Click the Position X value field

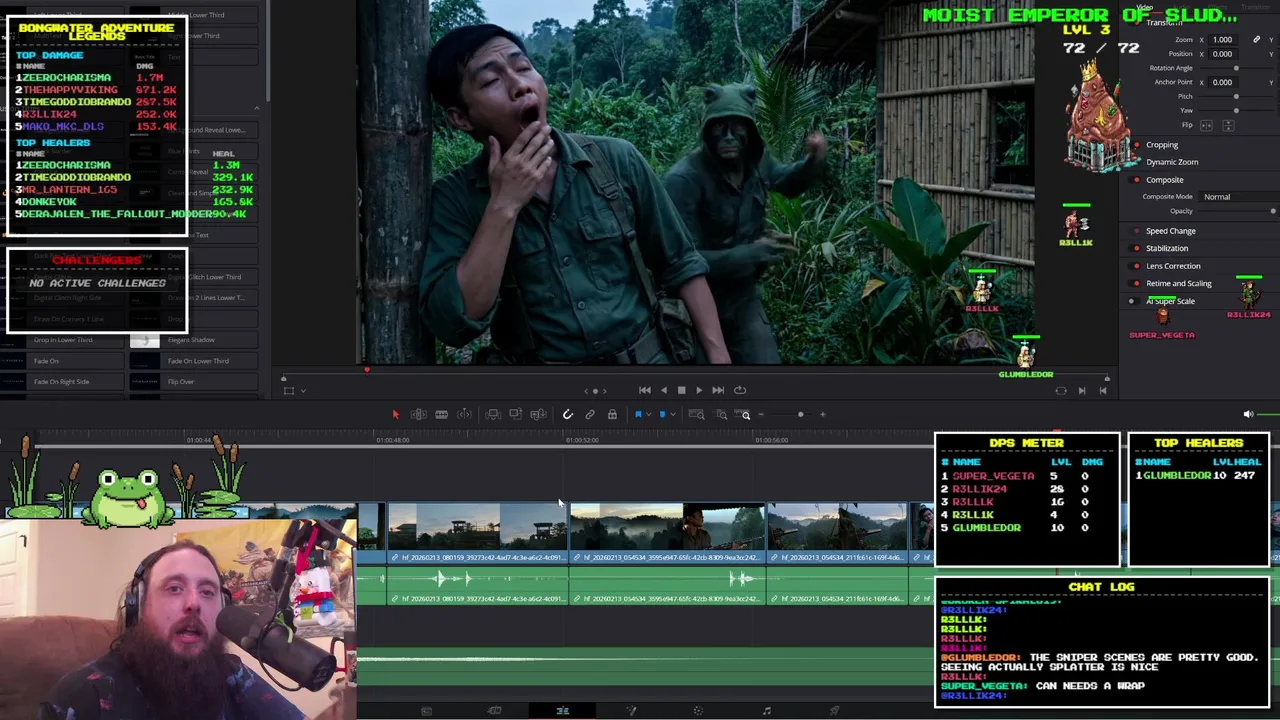pos(1223,54)
